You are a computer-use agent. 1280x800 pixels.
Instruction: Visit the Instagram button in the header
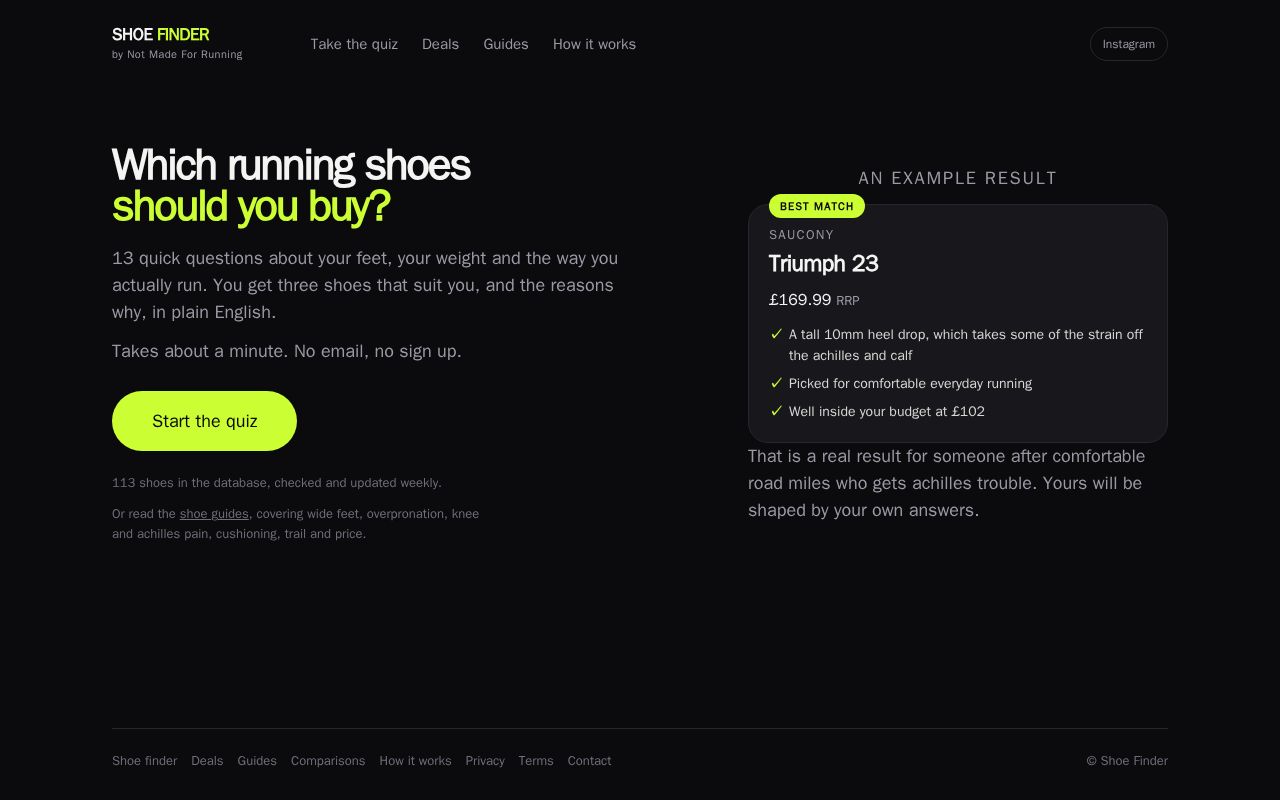coord(1128,44)
